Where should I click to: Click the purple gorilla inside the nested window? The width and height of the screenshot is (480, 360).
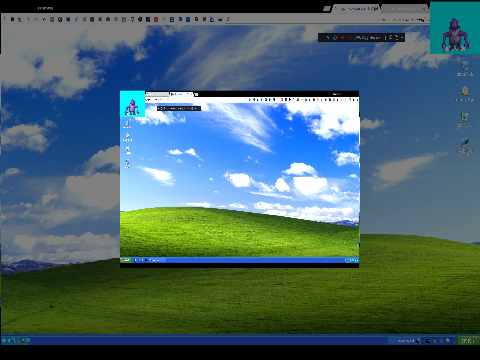tap(132, 107)
